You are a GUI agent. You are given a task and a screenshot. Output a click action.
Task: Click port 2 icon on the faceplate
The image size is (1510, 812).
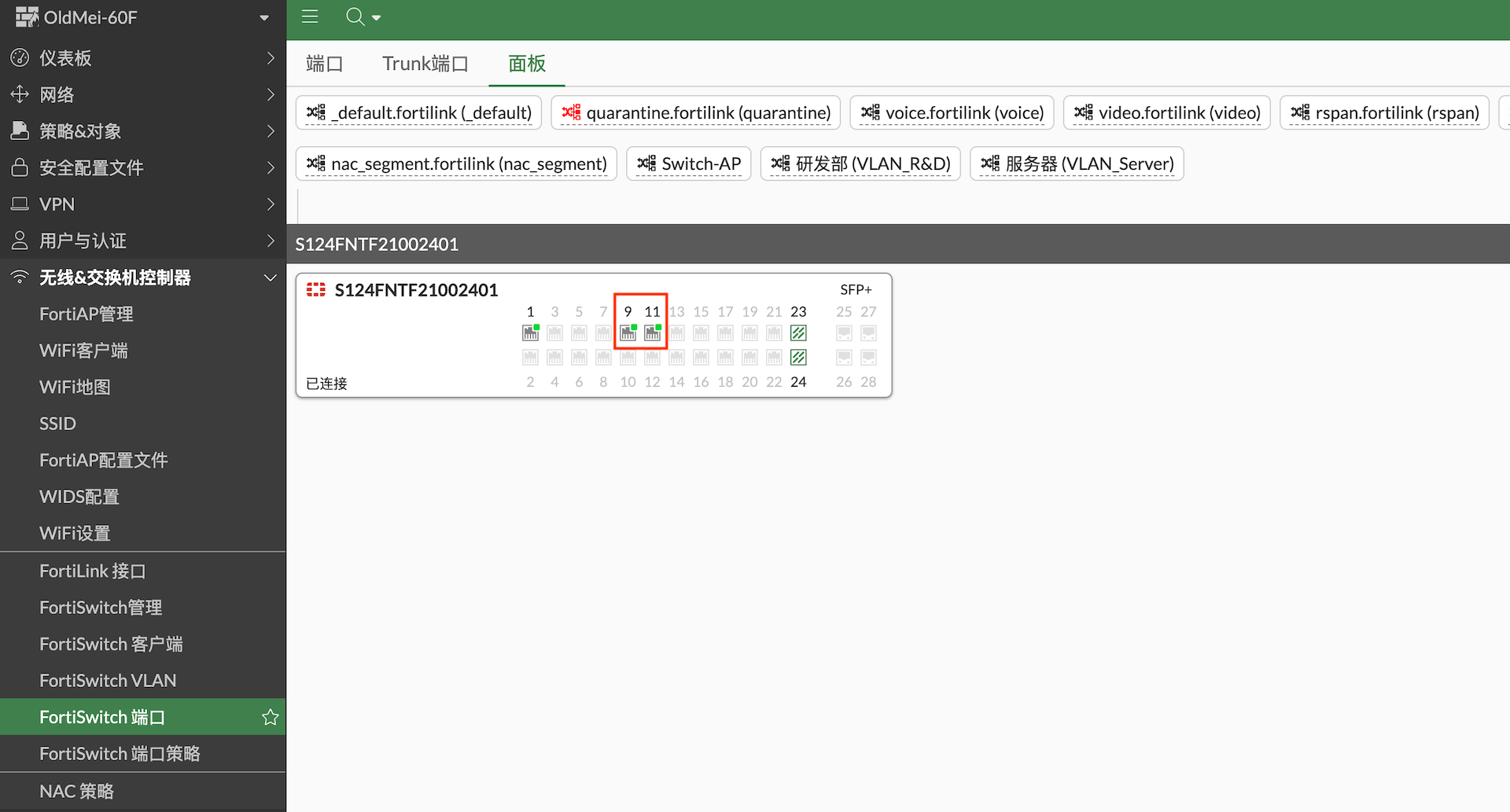pos(531,358)
